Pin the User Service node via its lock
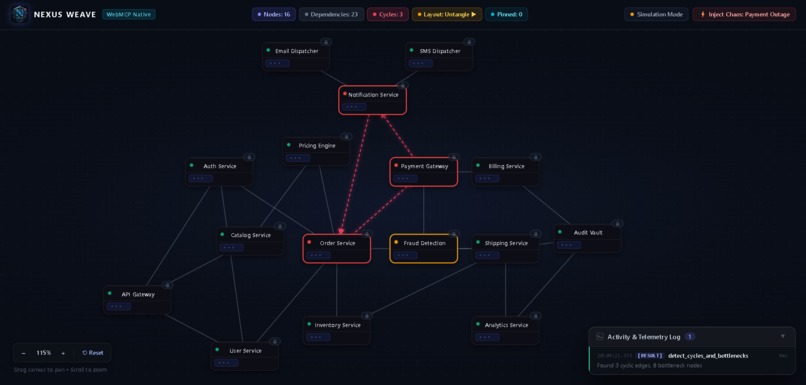Image resolution: width=806 pixels, height=385 pixels. (274, 341)
